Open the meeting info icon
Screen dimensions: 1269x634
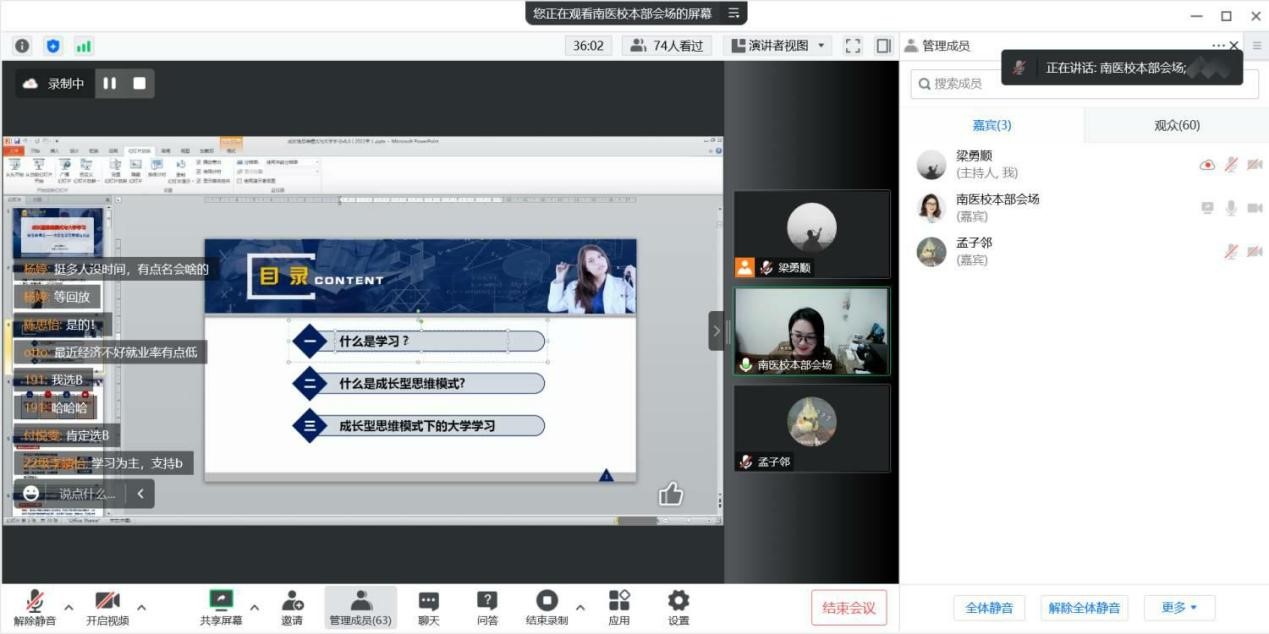click(x=22, y=46)
